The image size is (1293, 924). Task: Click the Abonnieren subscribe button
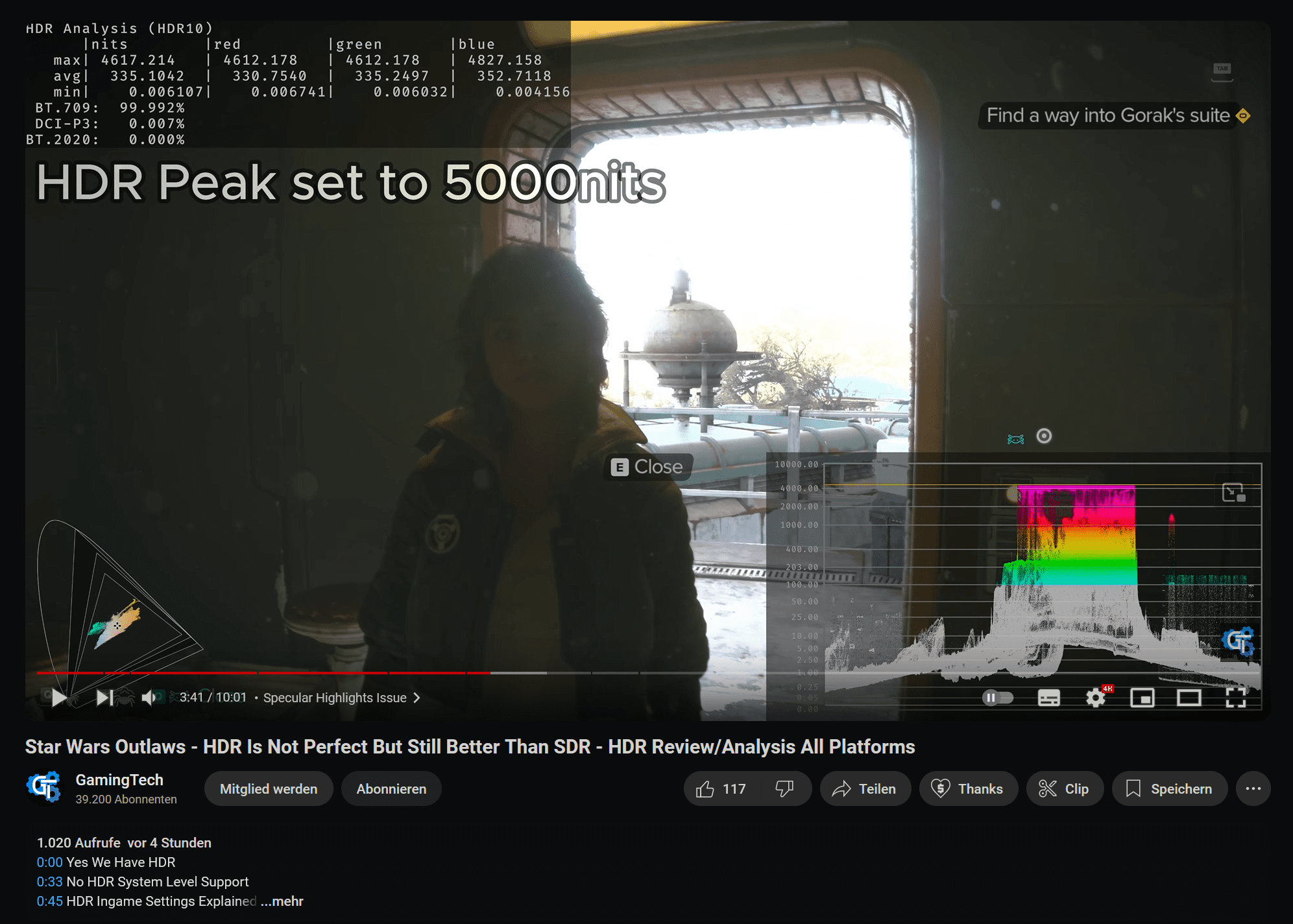pyautogui.click(x=391, y=788)
